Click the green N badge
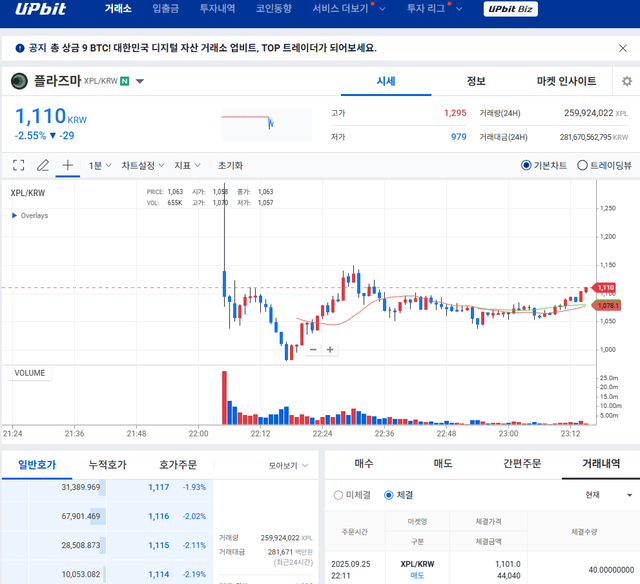 (x=124, y=81)
